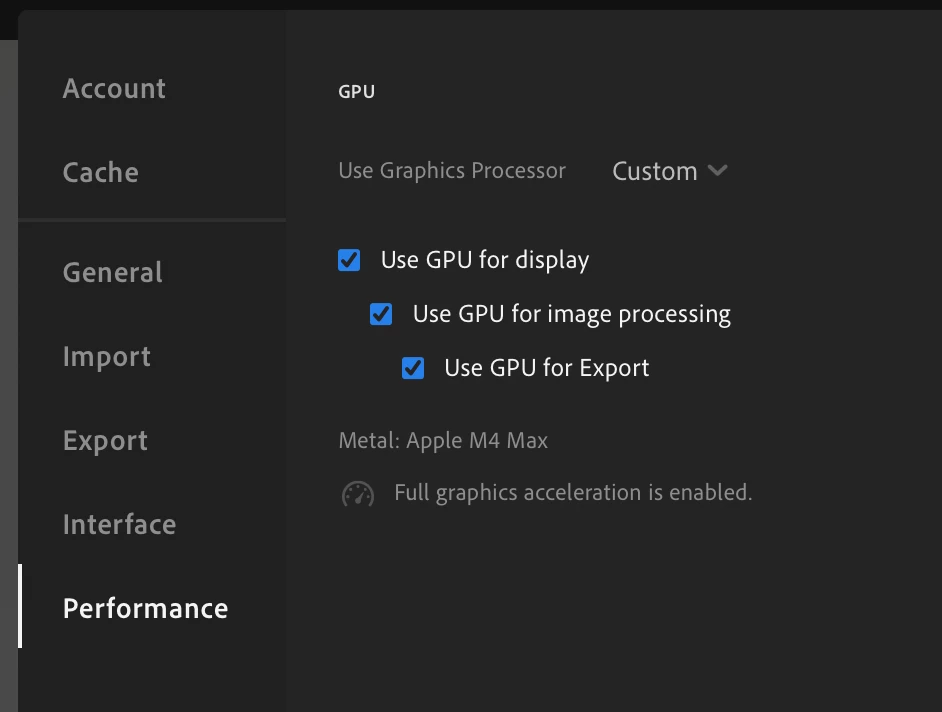
Task: Click the Metal: Apple M4 Max text
Action: tap(443, 440)
